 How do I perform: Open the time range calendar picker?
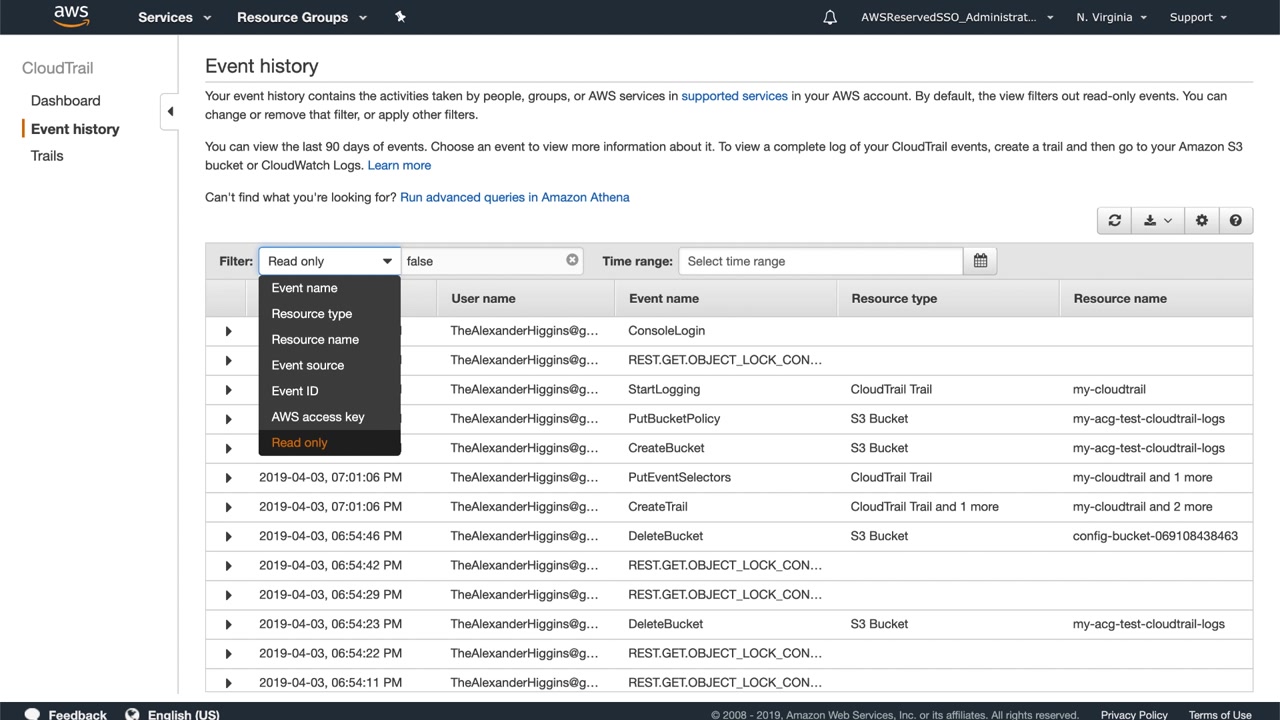[980, 261]
